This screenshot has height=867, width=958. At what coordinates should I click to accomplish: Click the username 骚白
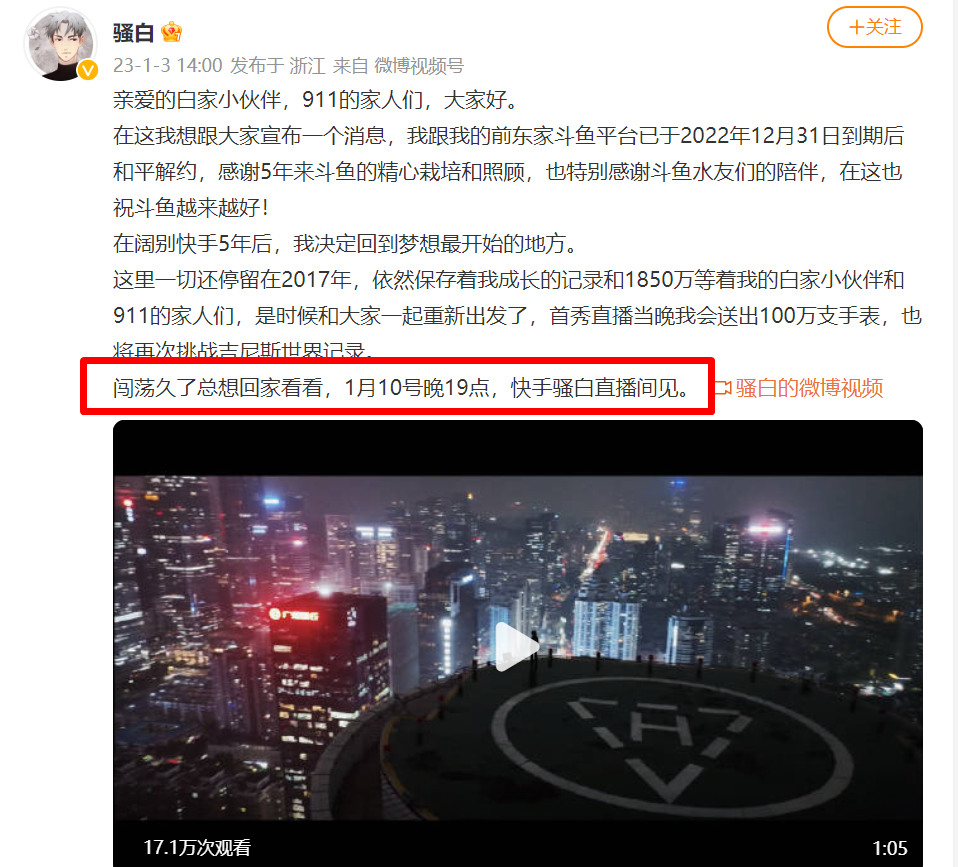pyautogui.click(x=133, y=32)
